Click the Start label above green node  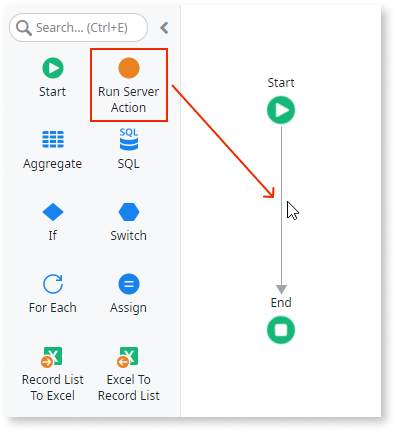(x=281, y=83)
